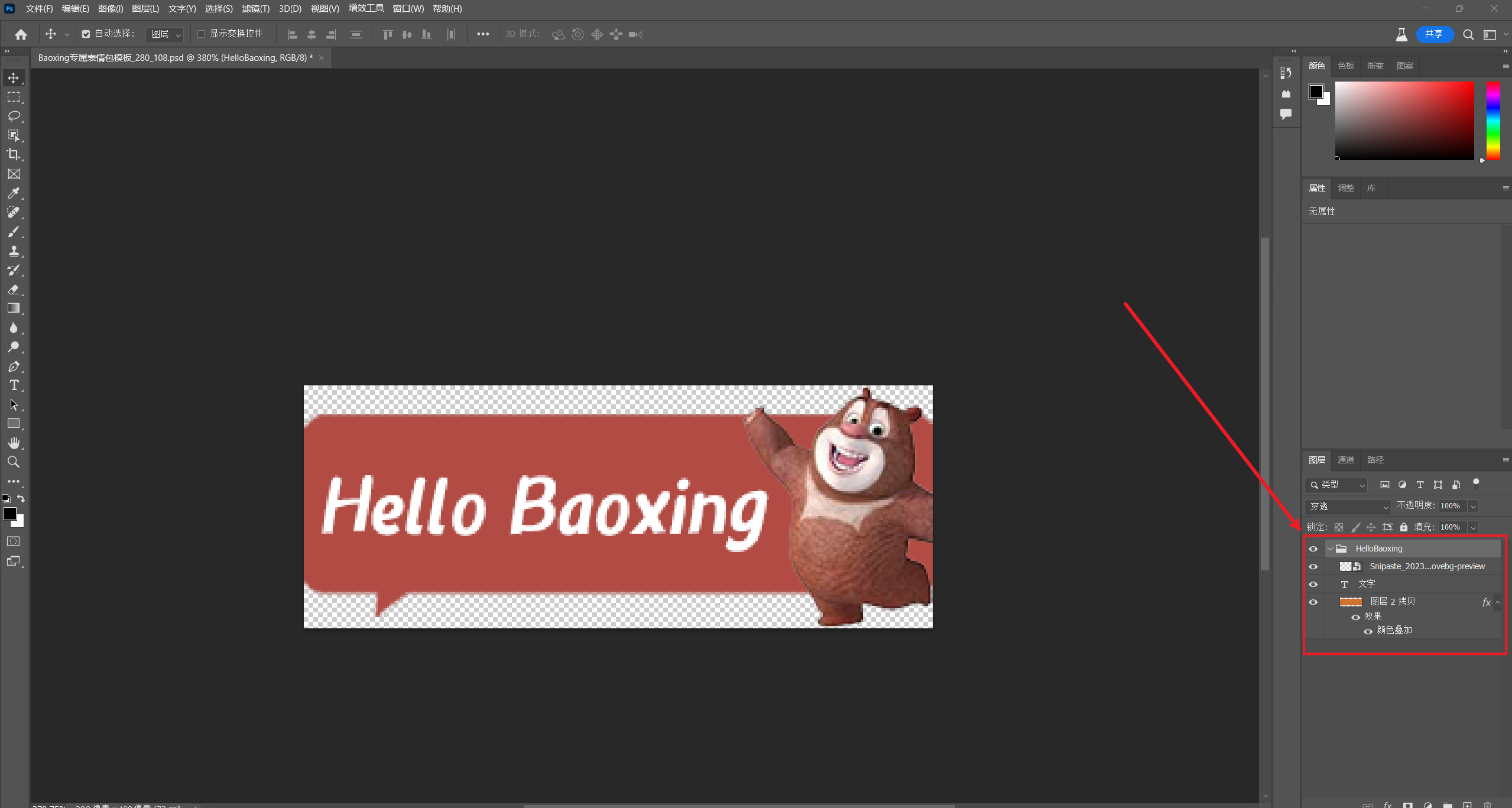Select the Brush tool
The image size is (1512, 808).
[x=14, y=232]
